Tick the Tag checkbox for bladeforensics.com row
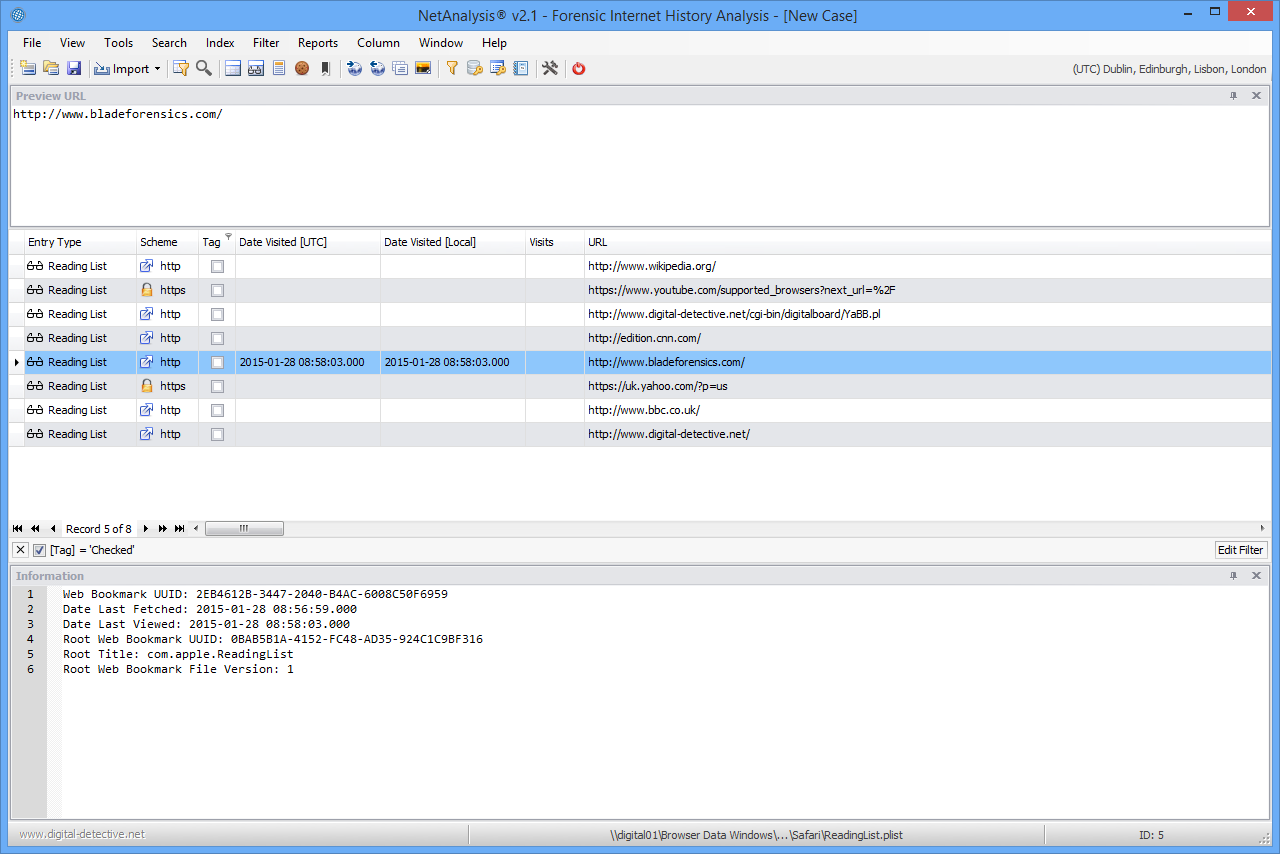The height and width of the screenshot is (854, 1280). [217, 362]
